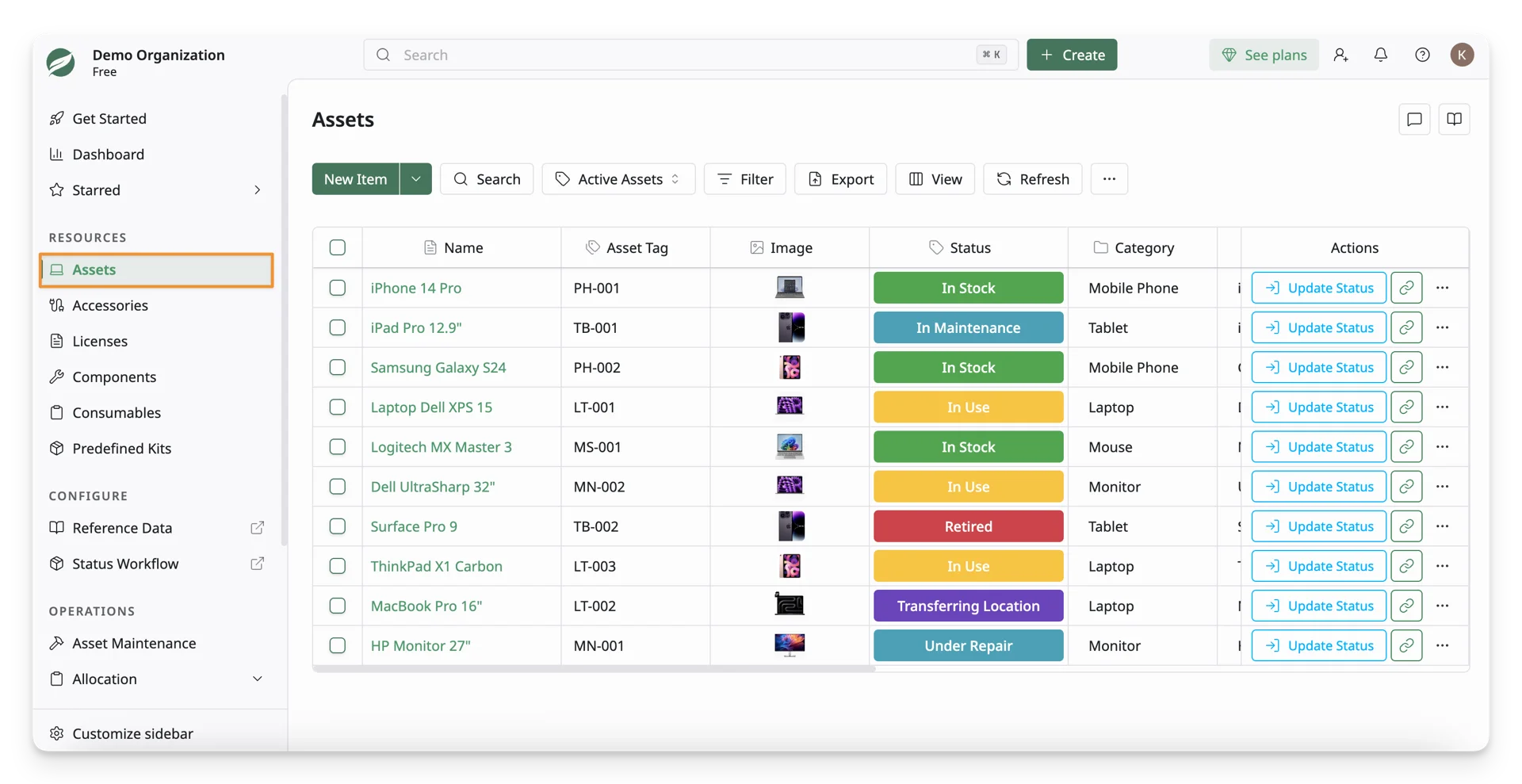Toggle the select-all header checkbox
Image resolution: width=1522 pixels, height=784 pixels.
(x=338, y=247)
